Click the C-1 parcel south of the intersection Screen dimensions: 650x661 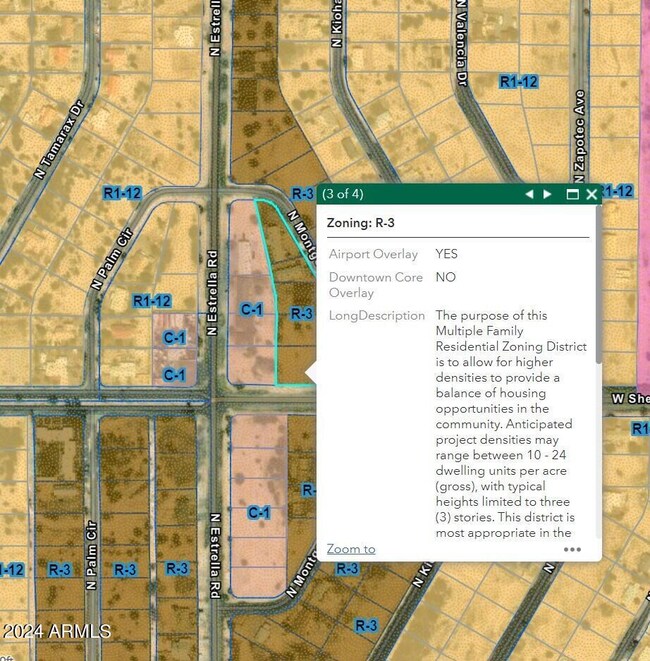[x=259, y=513]
